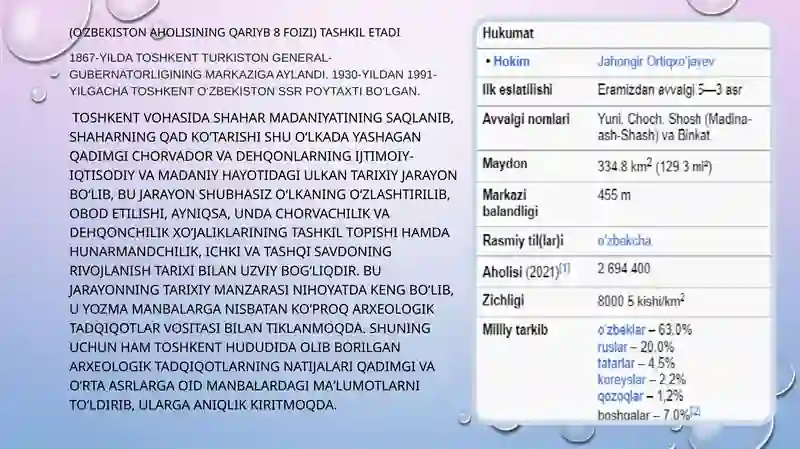Open the ruslar link
Screen dimensions: 800x449
coord(612,347)
